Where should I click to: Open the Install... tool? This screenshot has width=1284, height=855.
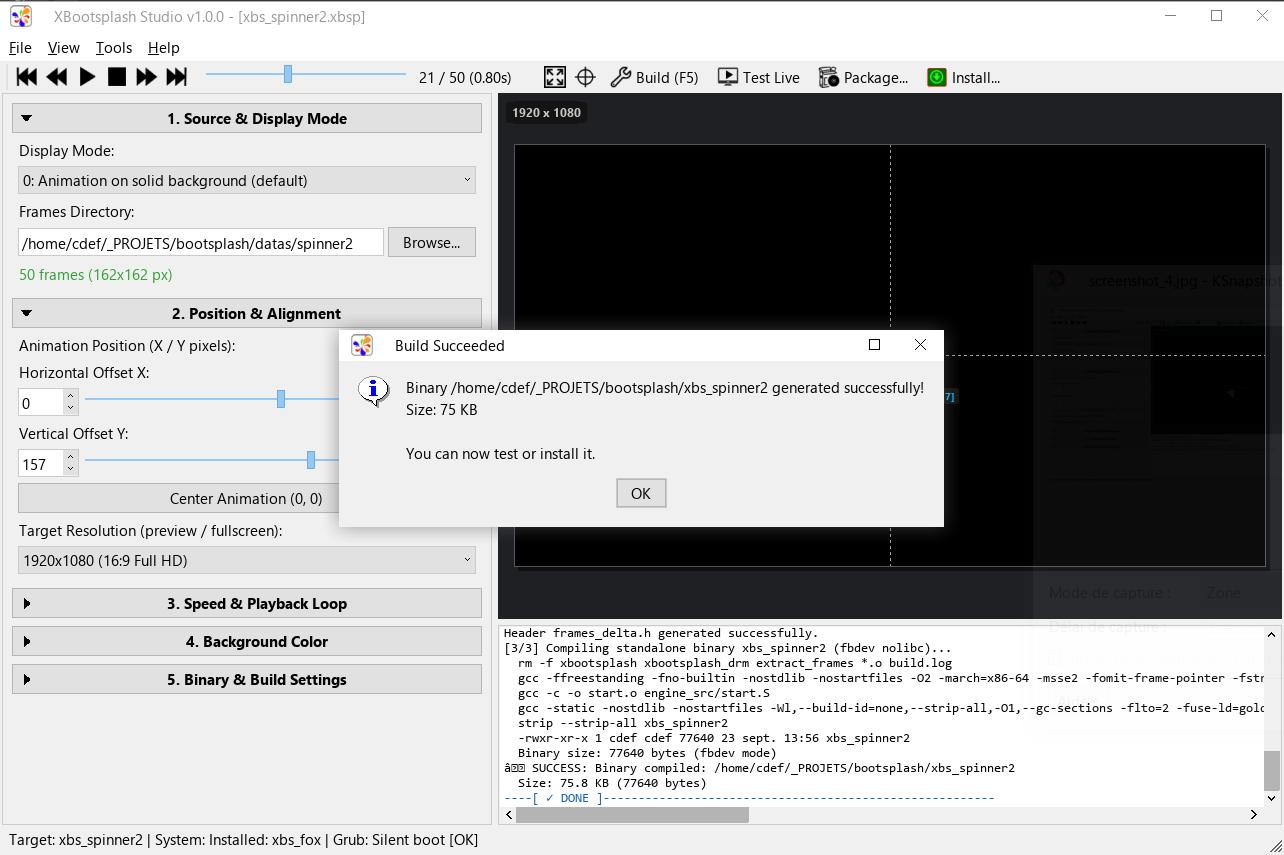(x=963, y=77)
